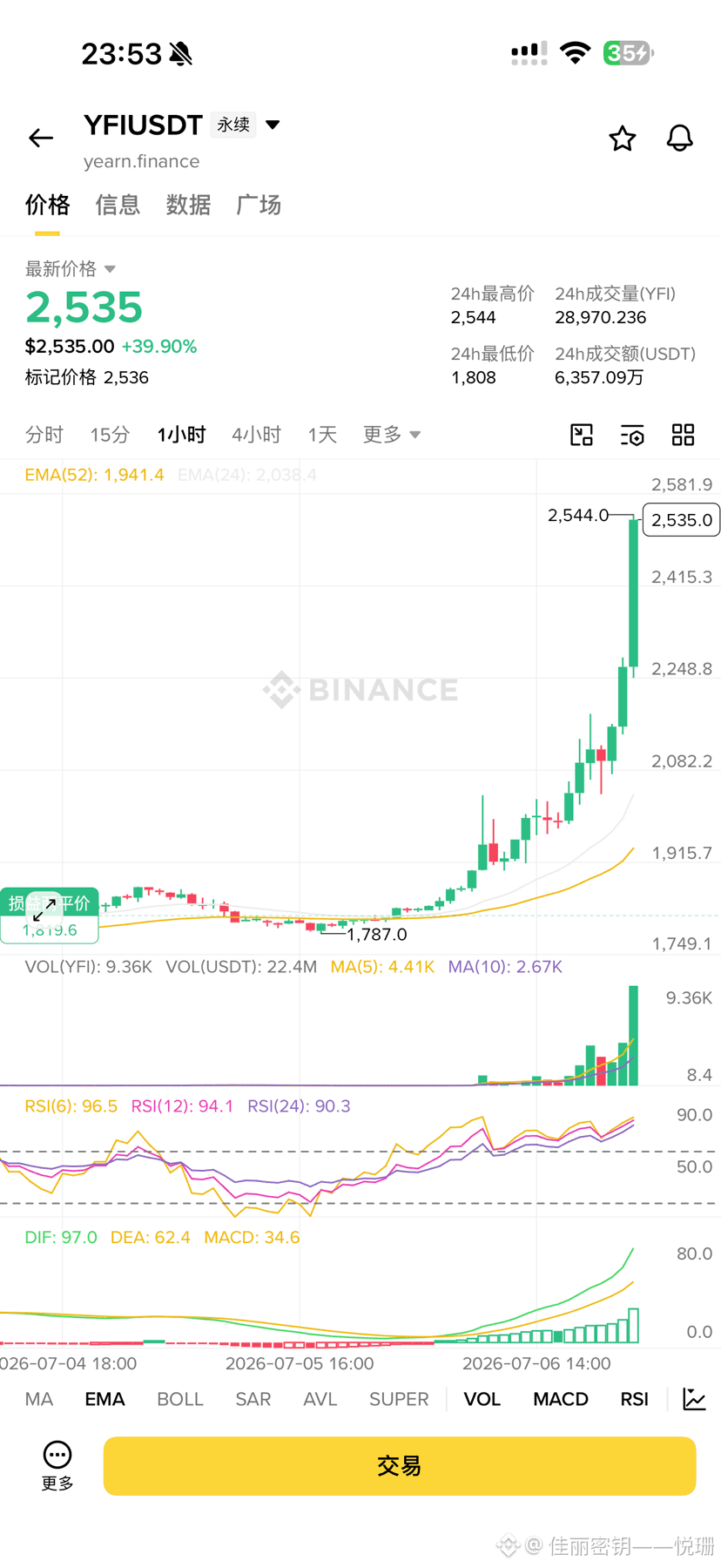Tap the current price tag 2,535.0
This screenshot has height=1568, width=721.
coord(681,520)
